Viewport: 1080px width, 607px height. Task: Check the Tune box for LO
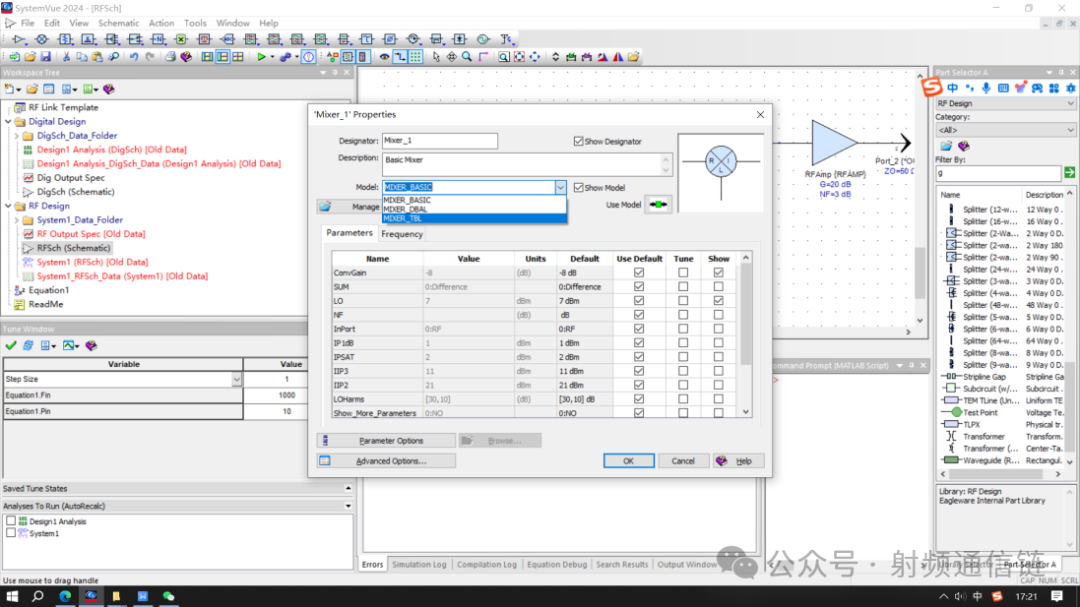click(683, 301)
